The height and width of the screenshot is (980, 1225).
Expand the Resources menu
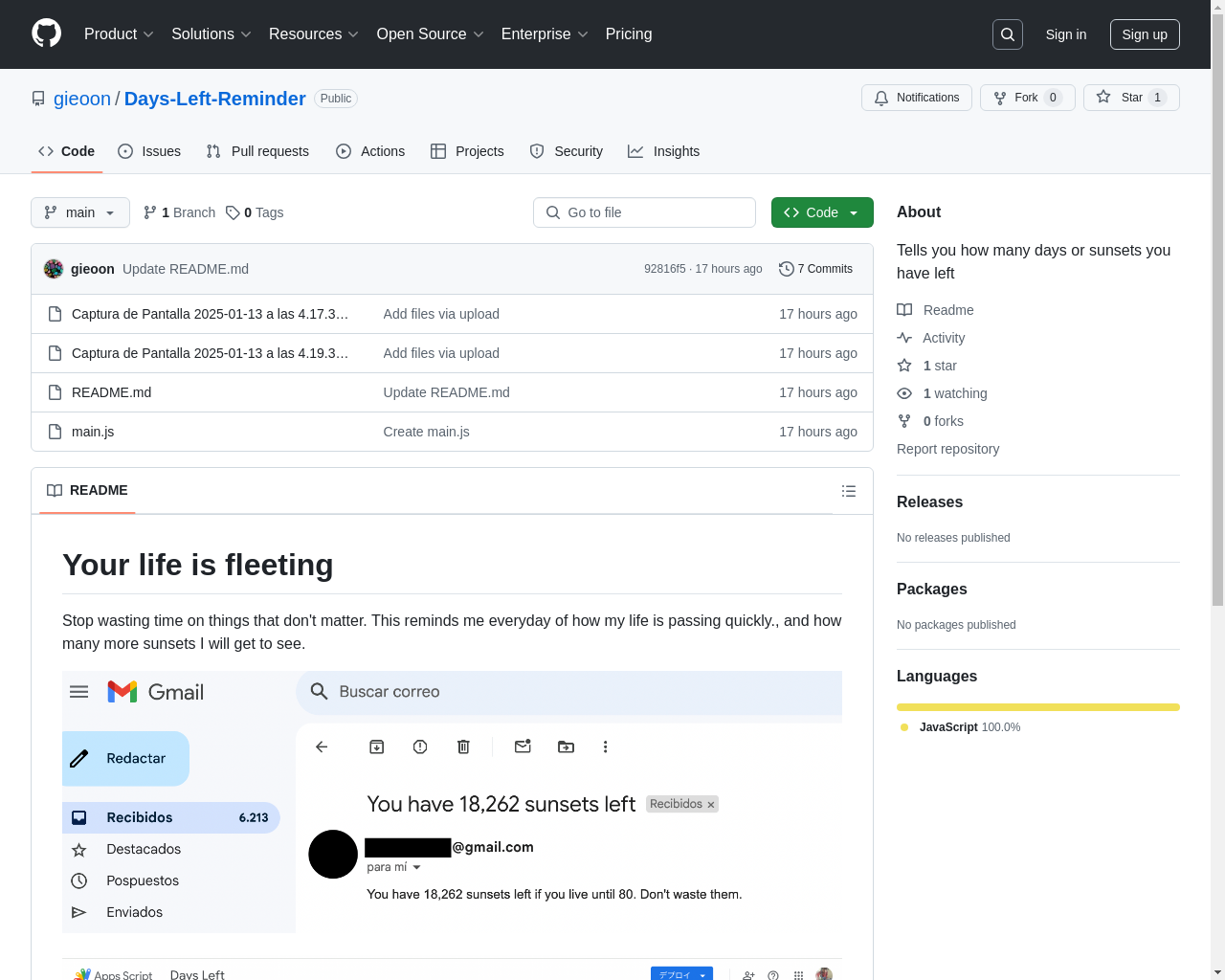click(314, 34)
